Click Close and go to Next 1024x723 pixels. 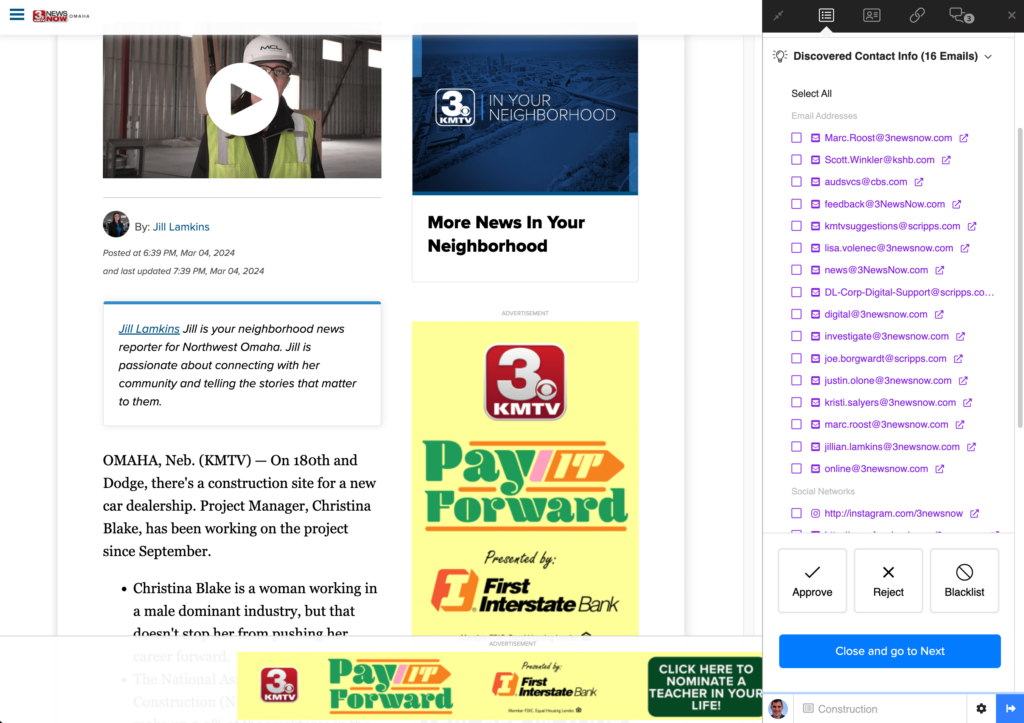[889, 651]
